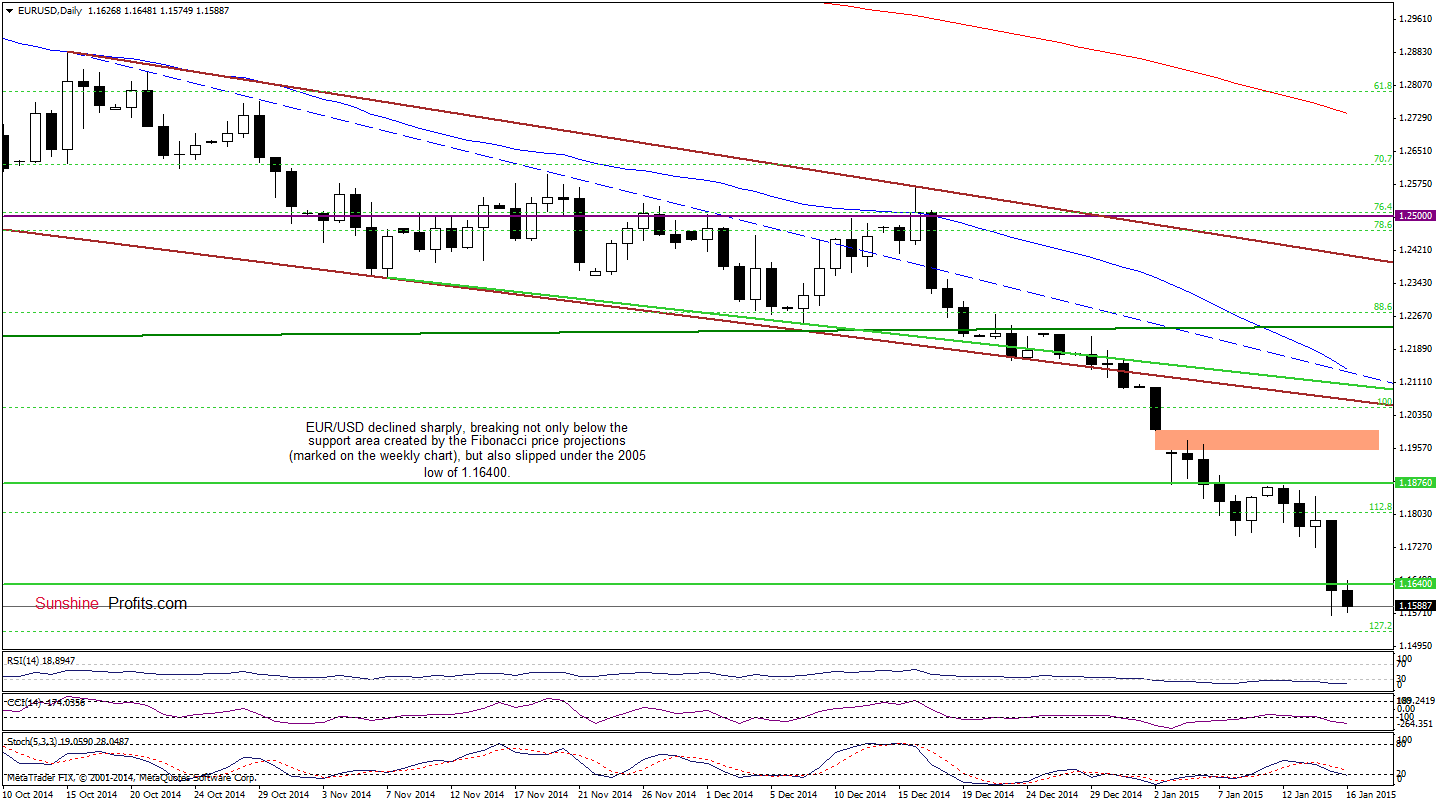Click the 1.28070 price axis value
This screenshot has width=1436, height=803.
[x=1418, y=84]
